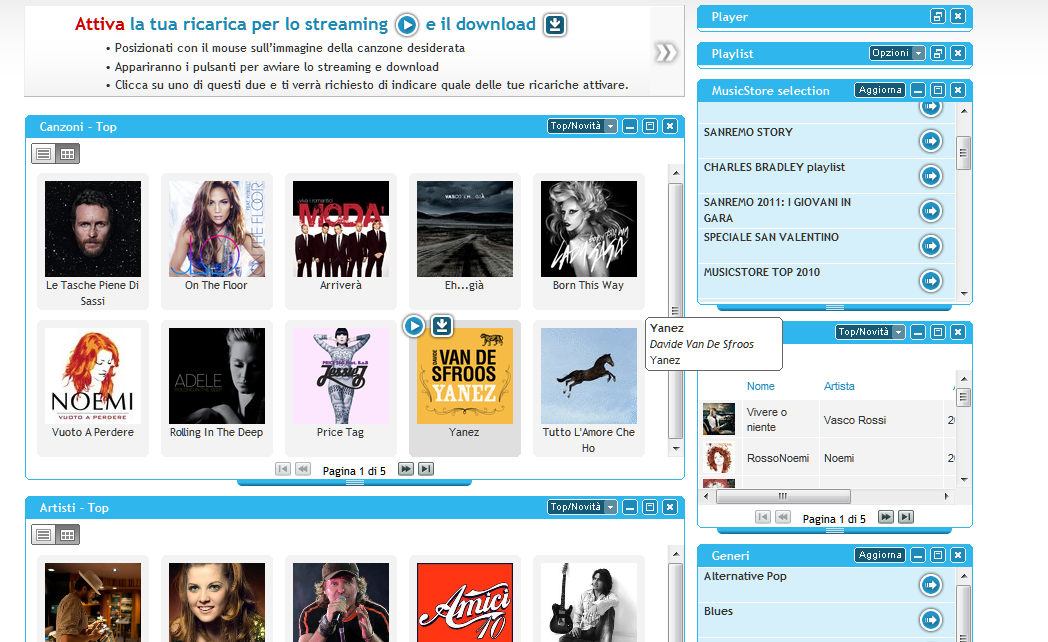Minimize the MusicStore selection panel
The height and width of the screenshot is (642, 1048).
click(918, 90)
